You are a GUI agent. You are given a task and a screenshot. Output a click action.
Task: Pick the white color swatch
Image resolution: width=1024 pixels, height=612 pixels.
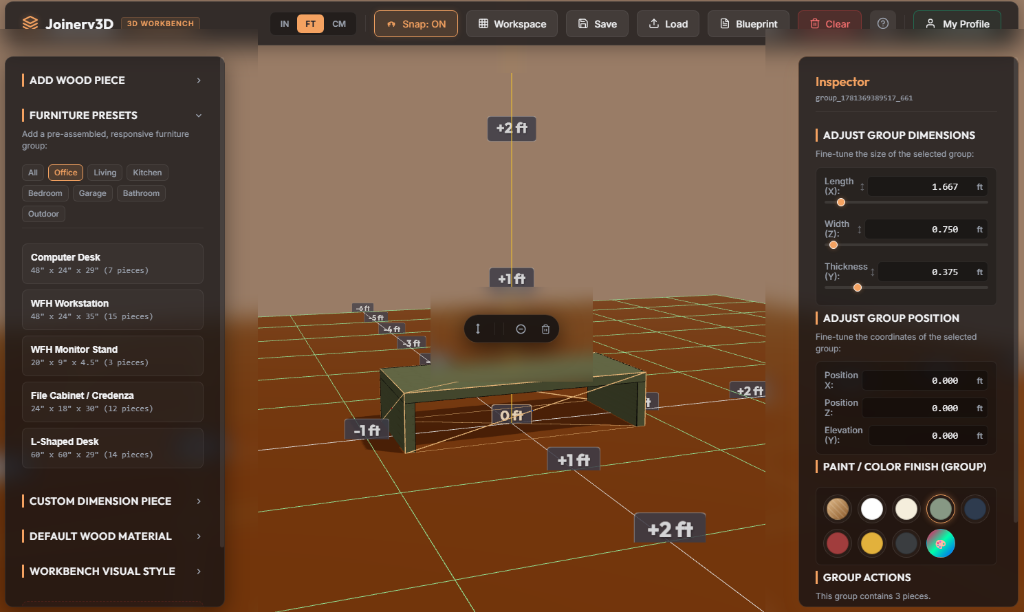coord(872,509)
